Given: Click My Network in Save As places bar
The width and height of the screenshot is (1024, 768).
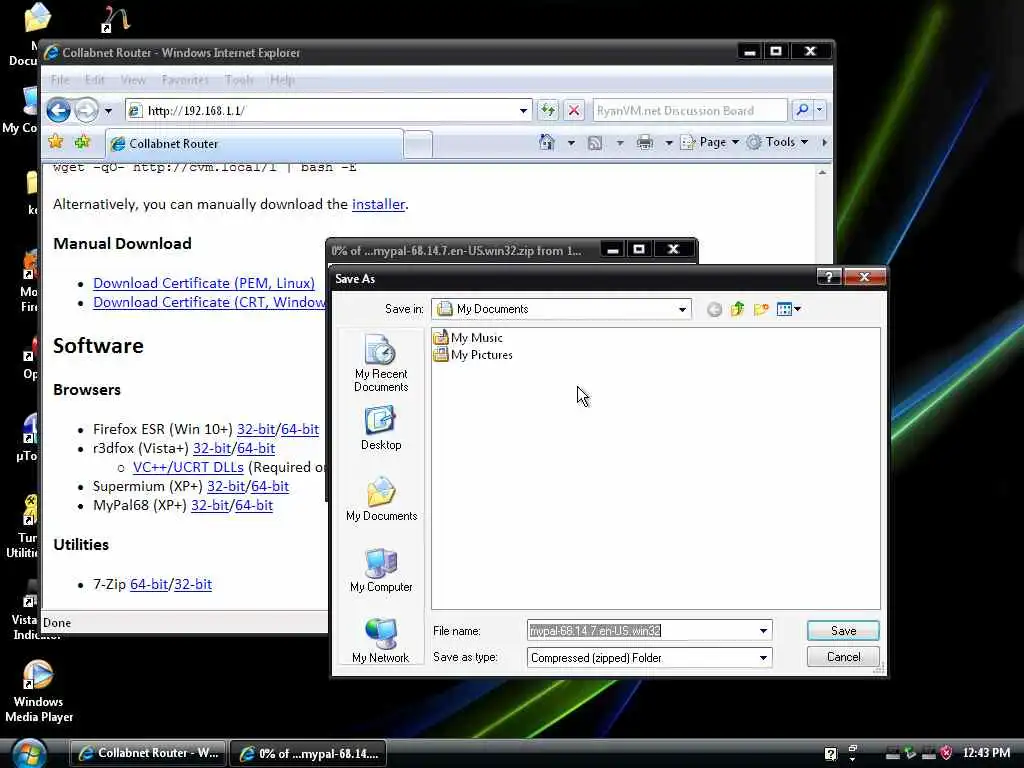Looking at the screenshot, I should click(381, 641).
